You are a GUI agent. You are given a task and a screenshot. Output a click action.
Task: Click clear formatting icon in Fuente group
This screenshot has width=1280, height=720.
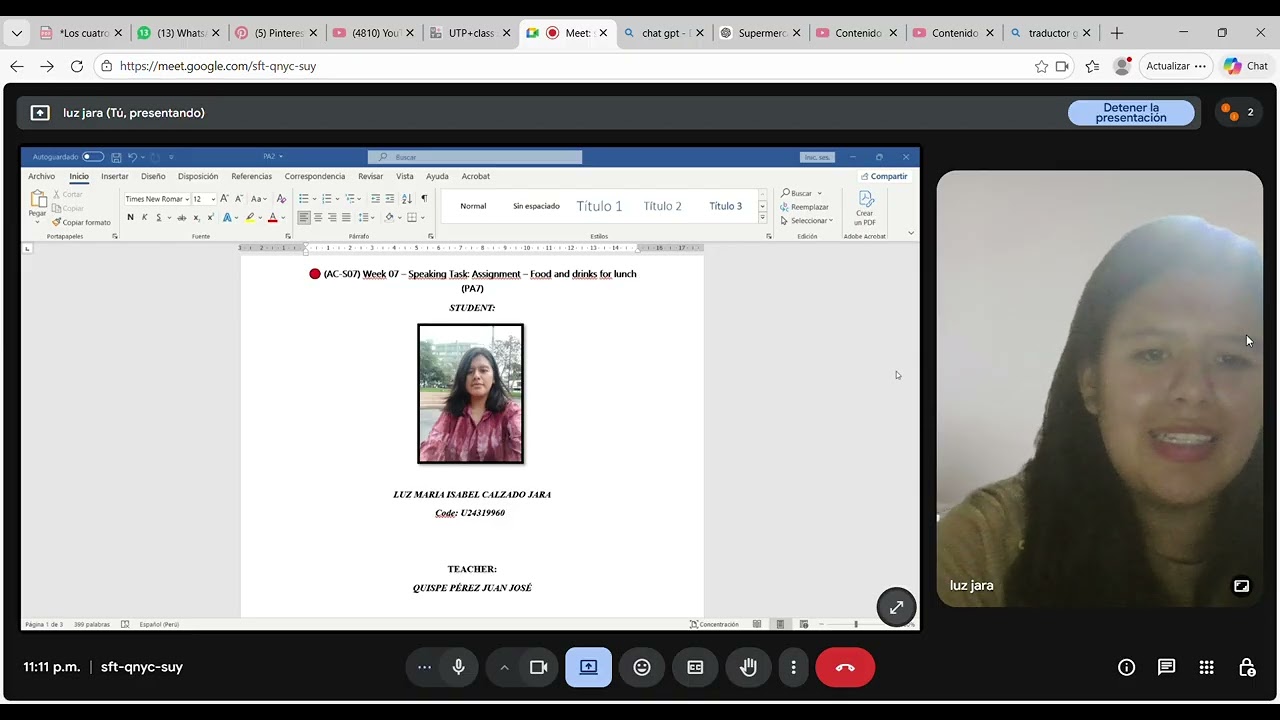281,198
